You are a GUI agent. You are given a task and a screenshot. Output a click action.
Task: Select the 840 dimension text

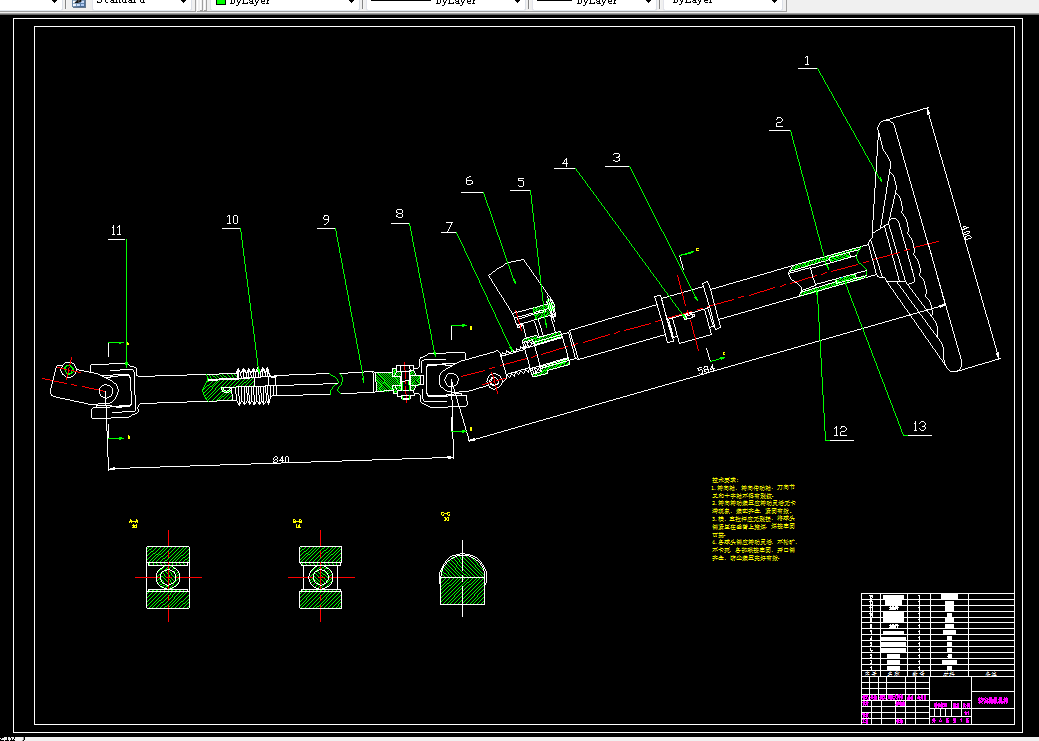281,459
